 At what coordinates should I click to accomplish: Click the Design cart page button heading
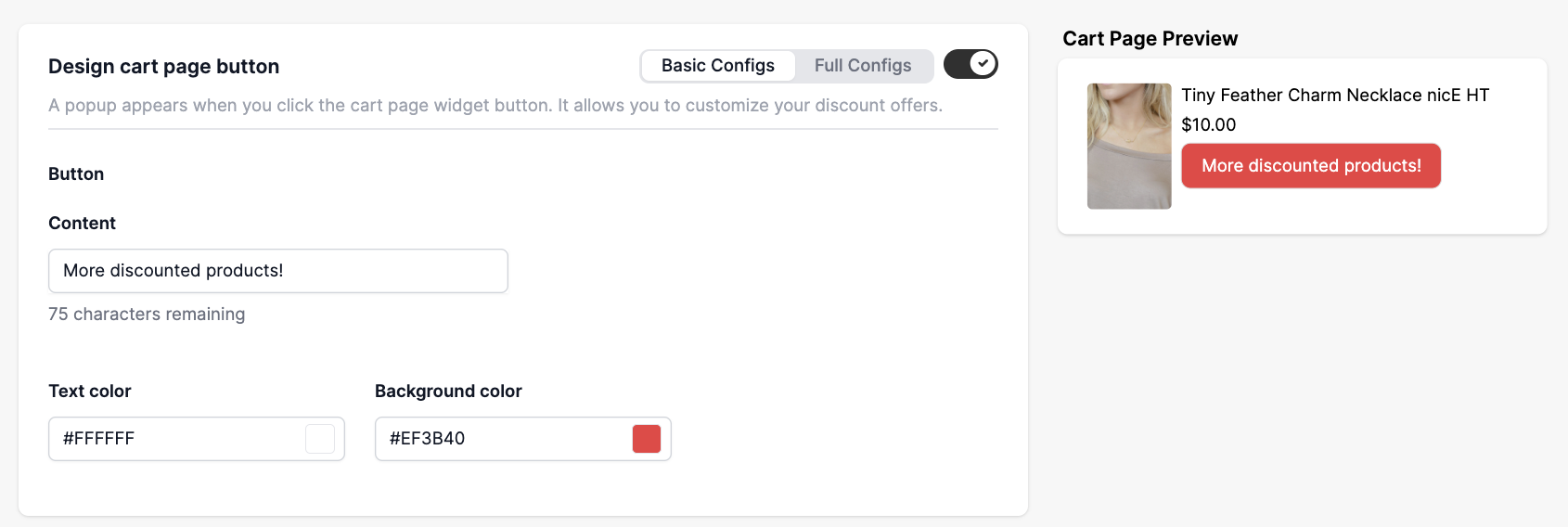[163, 67]
